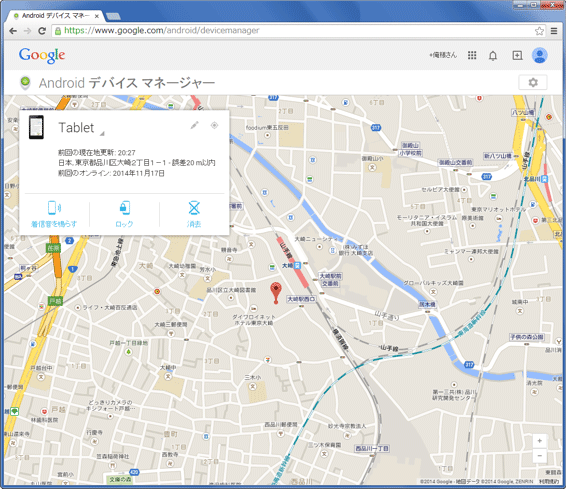Screen dimensions: 566x489
Task: Click the 三木小 school map label
Action: point(253,377)
